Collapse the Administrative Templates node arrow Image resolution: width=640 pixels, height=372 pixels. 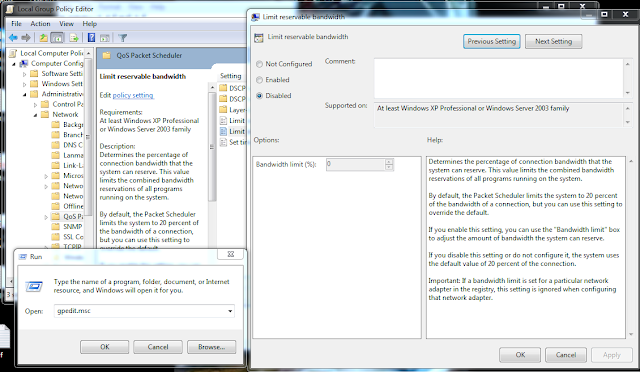[24, 95]
